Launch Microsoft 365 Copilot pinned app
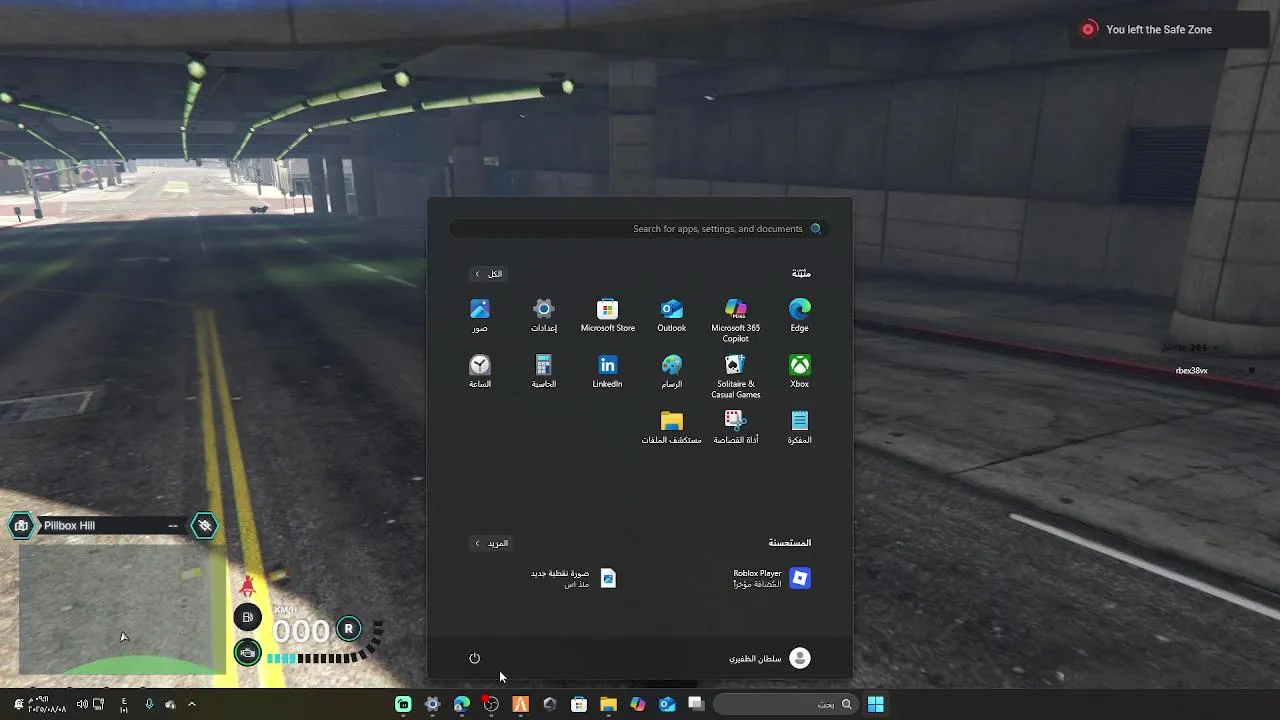 [x=735, y=319]
